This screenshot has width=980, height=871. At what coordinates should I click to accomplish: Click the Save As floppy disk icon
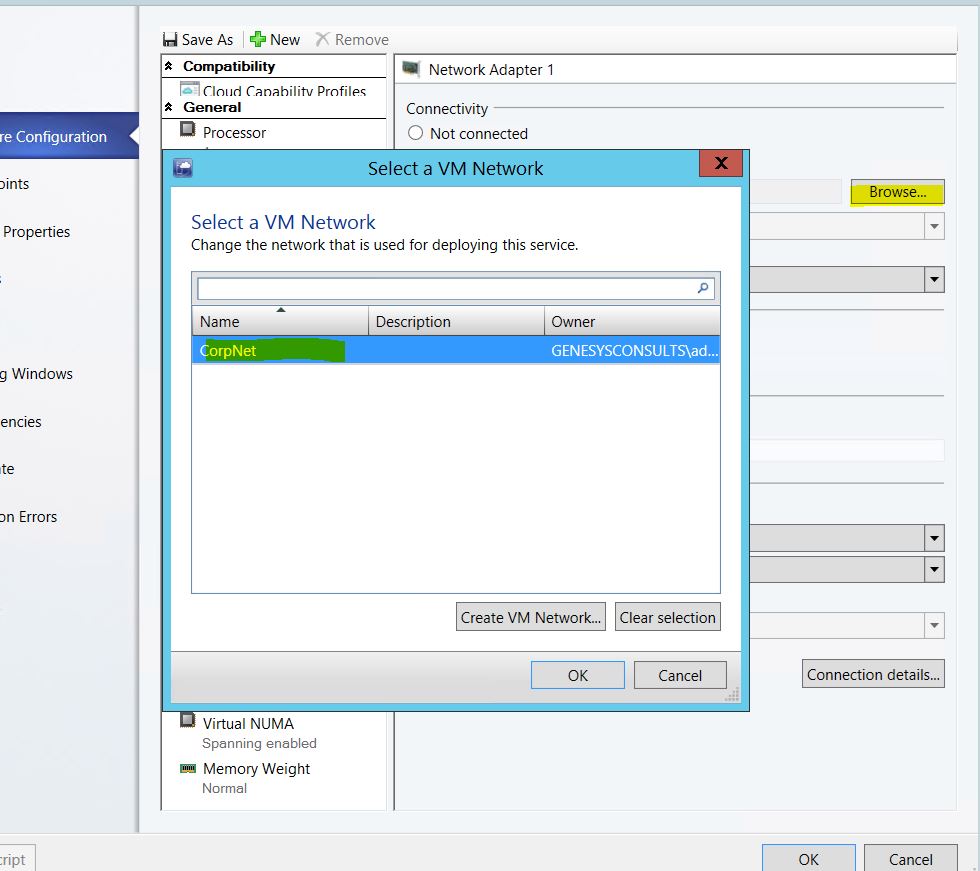[x=170, y=40]
